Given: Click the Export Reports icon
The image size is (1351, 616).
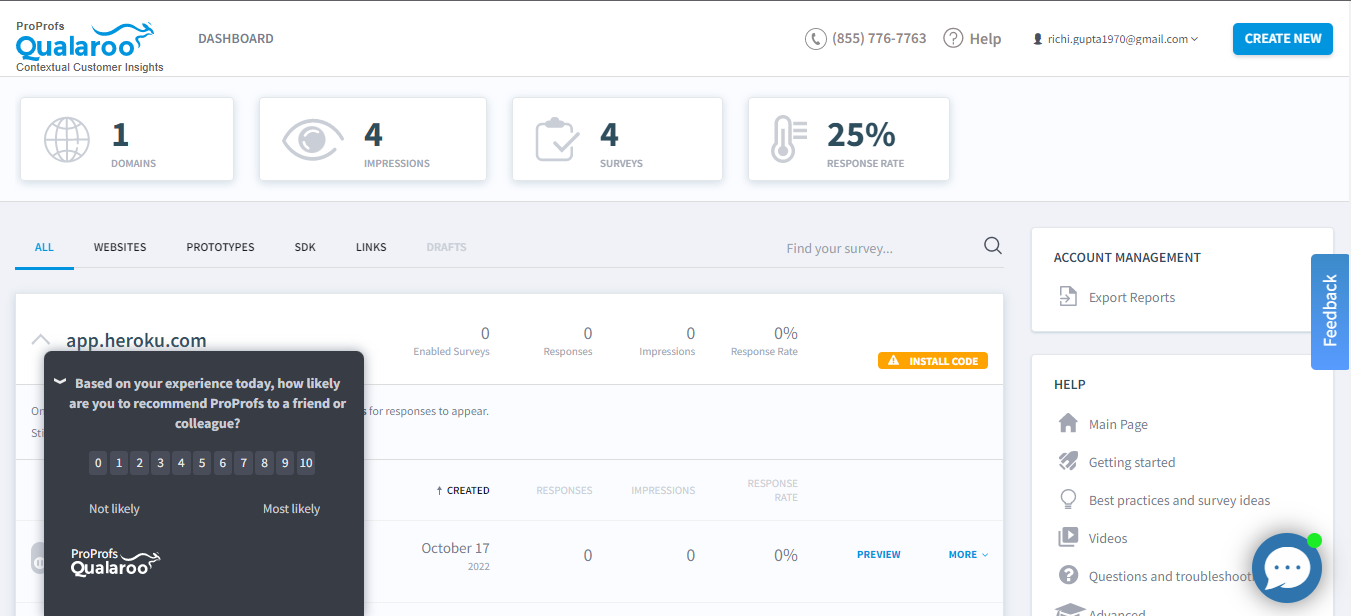Looking at the screenshot, I should coord(1068,297).
